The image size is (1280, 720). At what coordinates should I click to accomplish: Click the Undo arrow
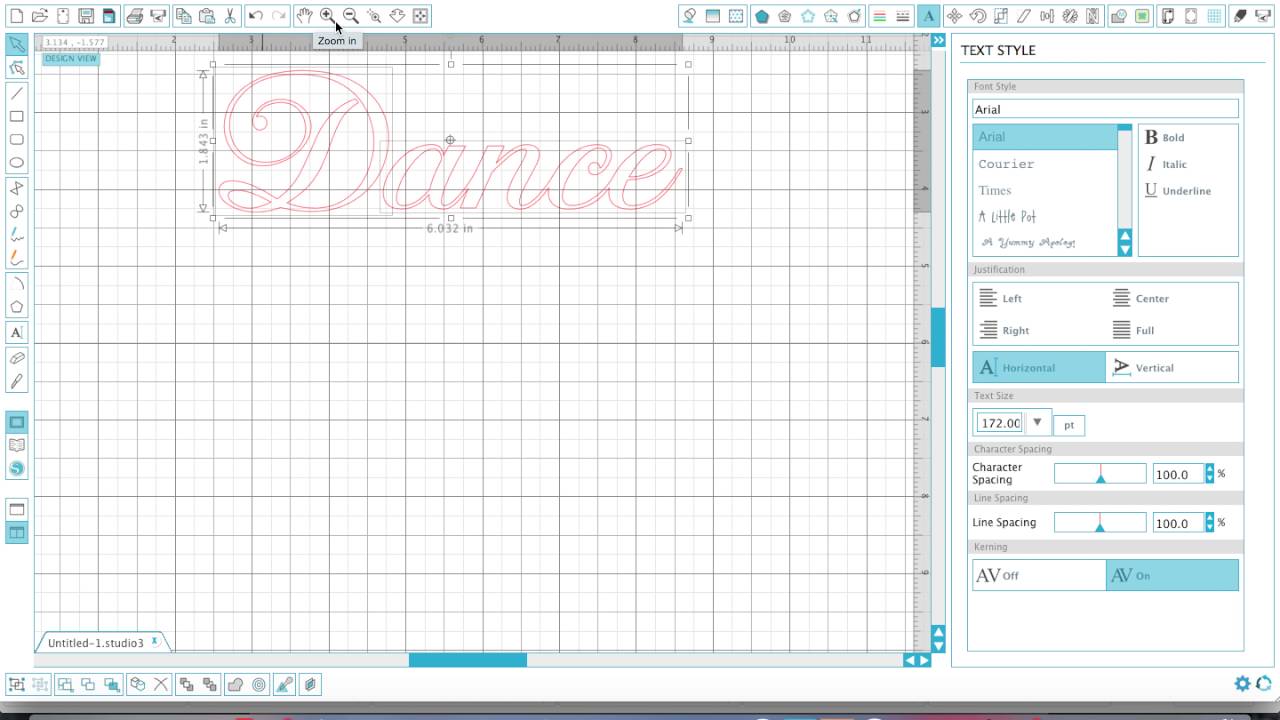point(255,16)
